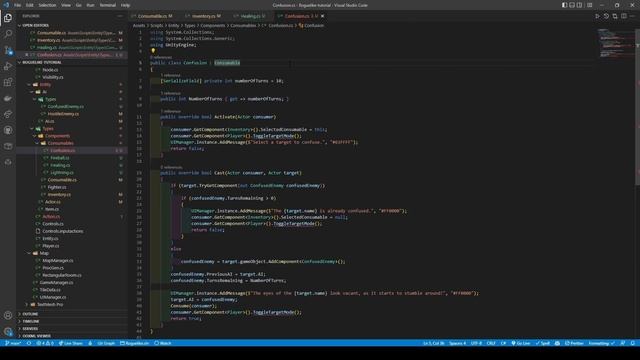Expand the Timeline section
Image resolution: width=640 pixels, height=360 pixels.
(x=31, y=321)
